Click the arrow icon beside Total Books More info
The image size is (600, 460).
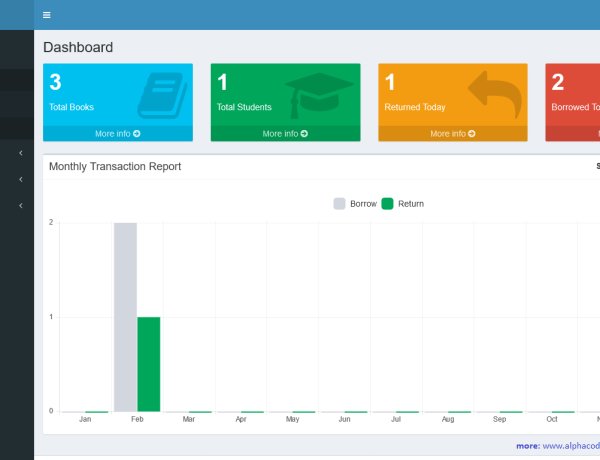click(137, 133)
